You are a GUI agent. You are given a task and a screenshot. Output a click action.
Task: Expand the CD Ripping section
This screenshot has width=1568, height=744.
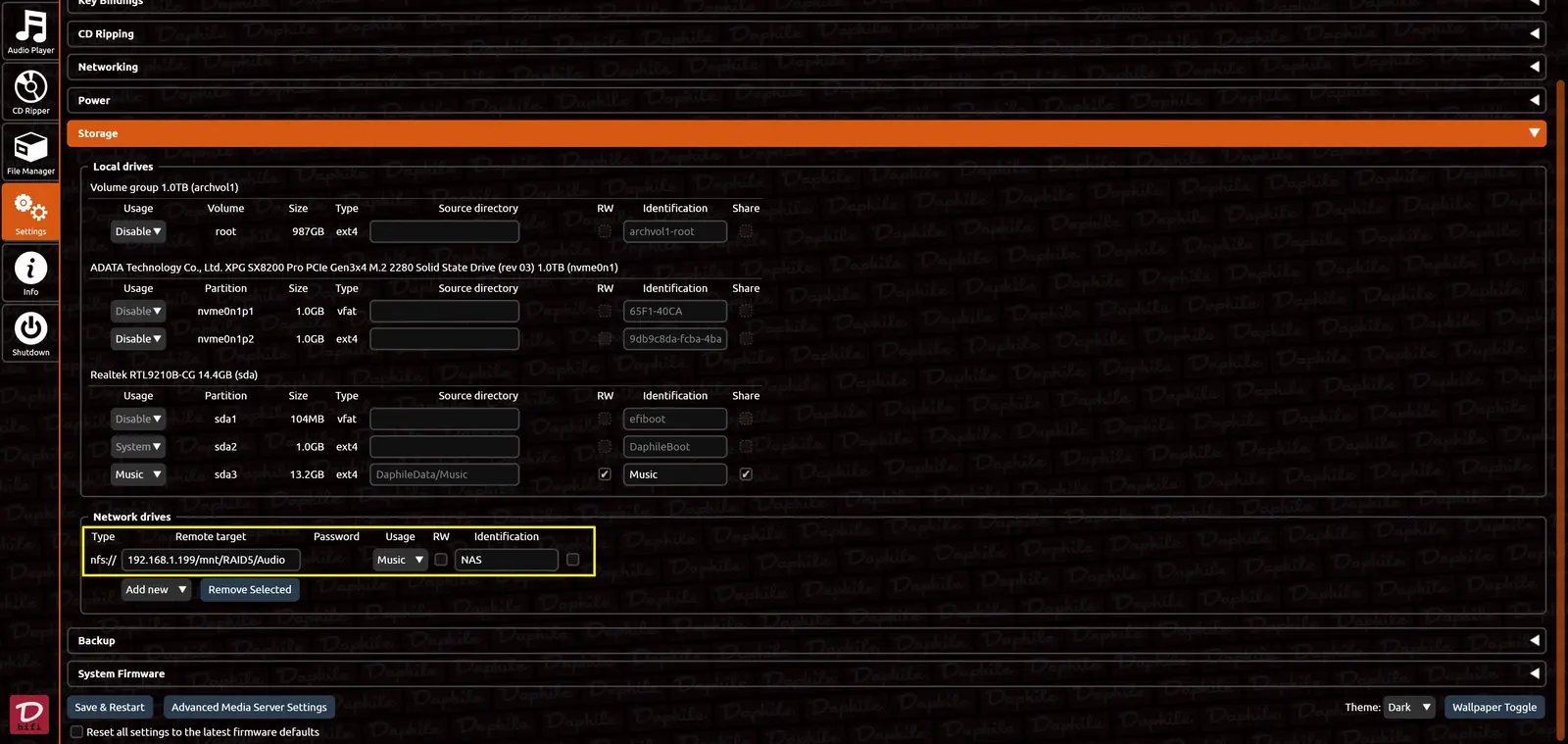tap(806, 33)
